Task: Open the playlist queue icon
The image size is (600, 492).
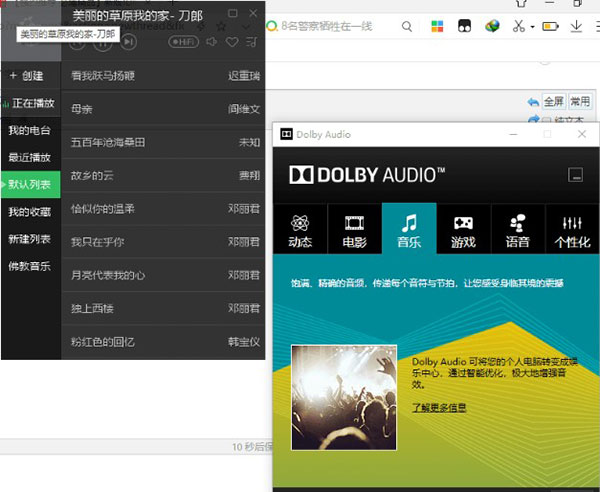Action: pos(251,42)
